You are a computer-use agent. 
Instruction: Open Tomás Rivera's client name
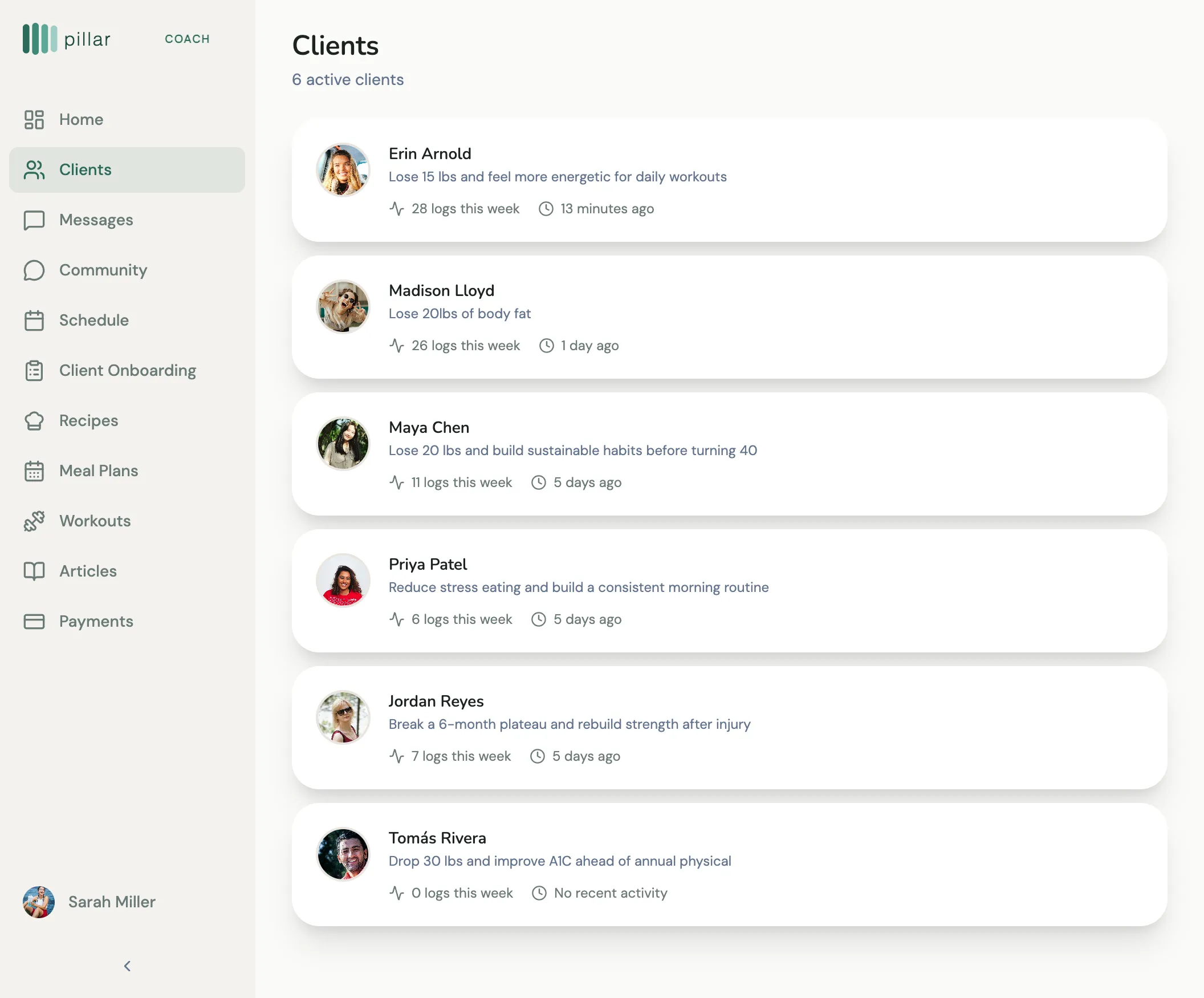pos(437,838)
